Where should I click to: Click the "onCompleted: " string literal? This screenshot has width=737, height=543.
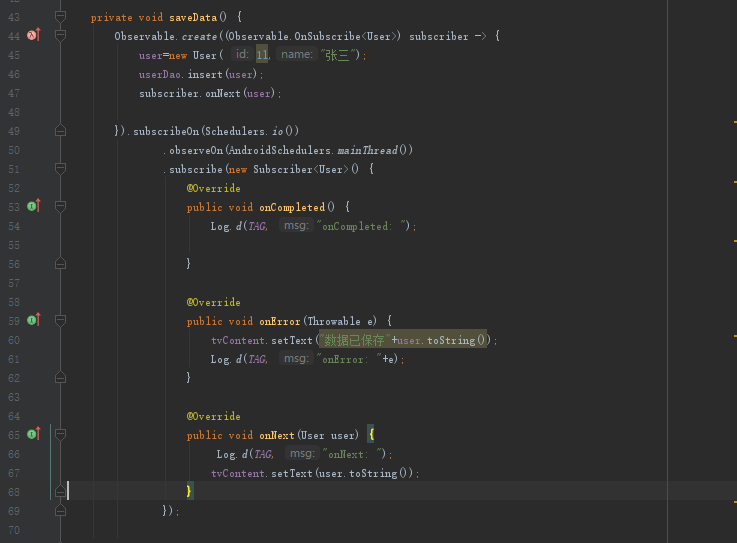(x=362, y=226)
